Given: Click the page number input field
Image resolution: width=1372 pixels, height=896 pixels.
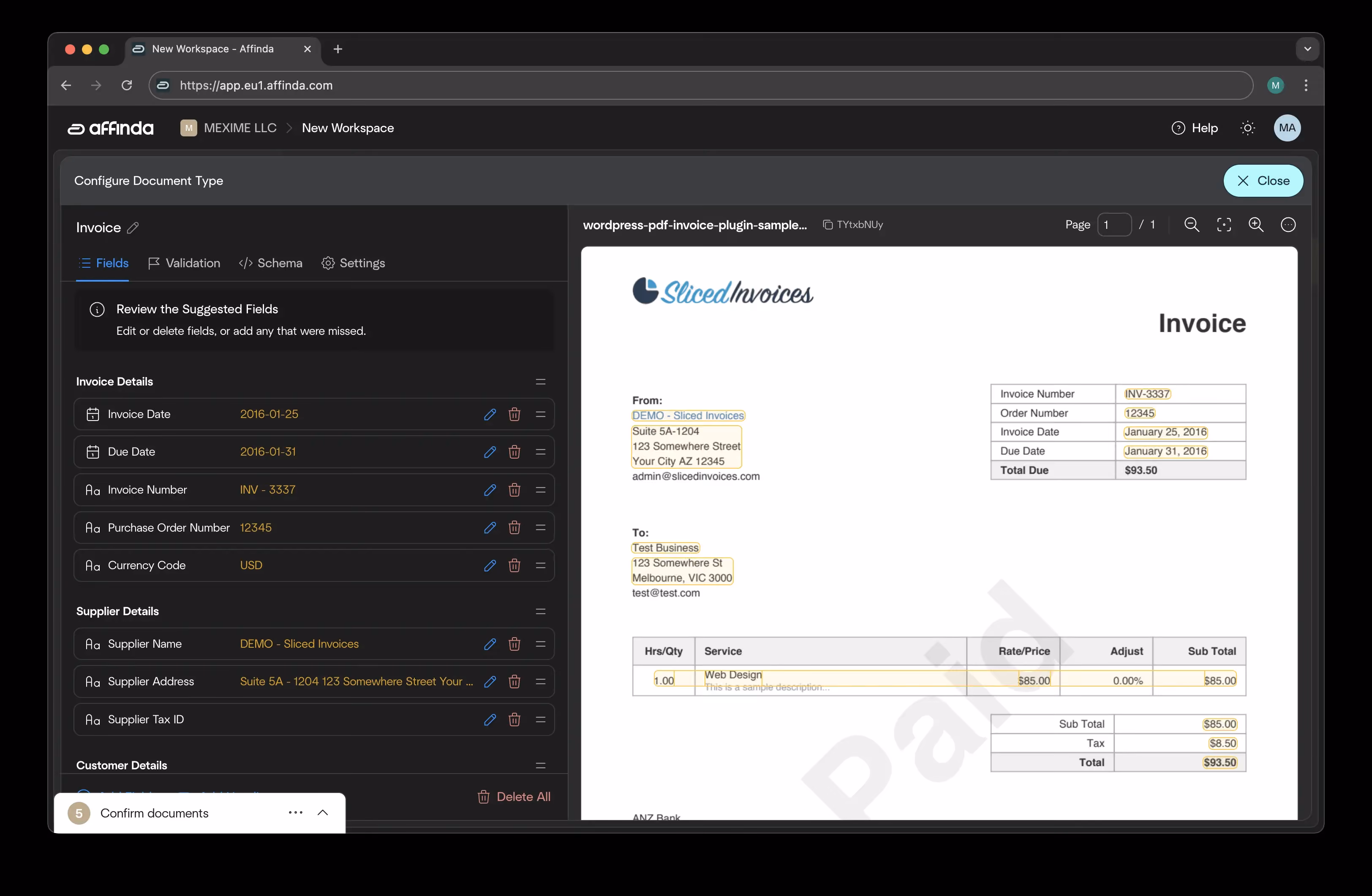Looking at the screenshot, I should (1114, 225).
